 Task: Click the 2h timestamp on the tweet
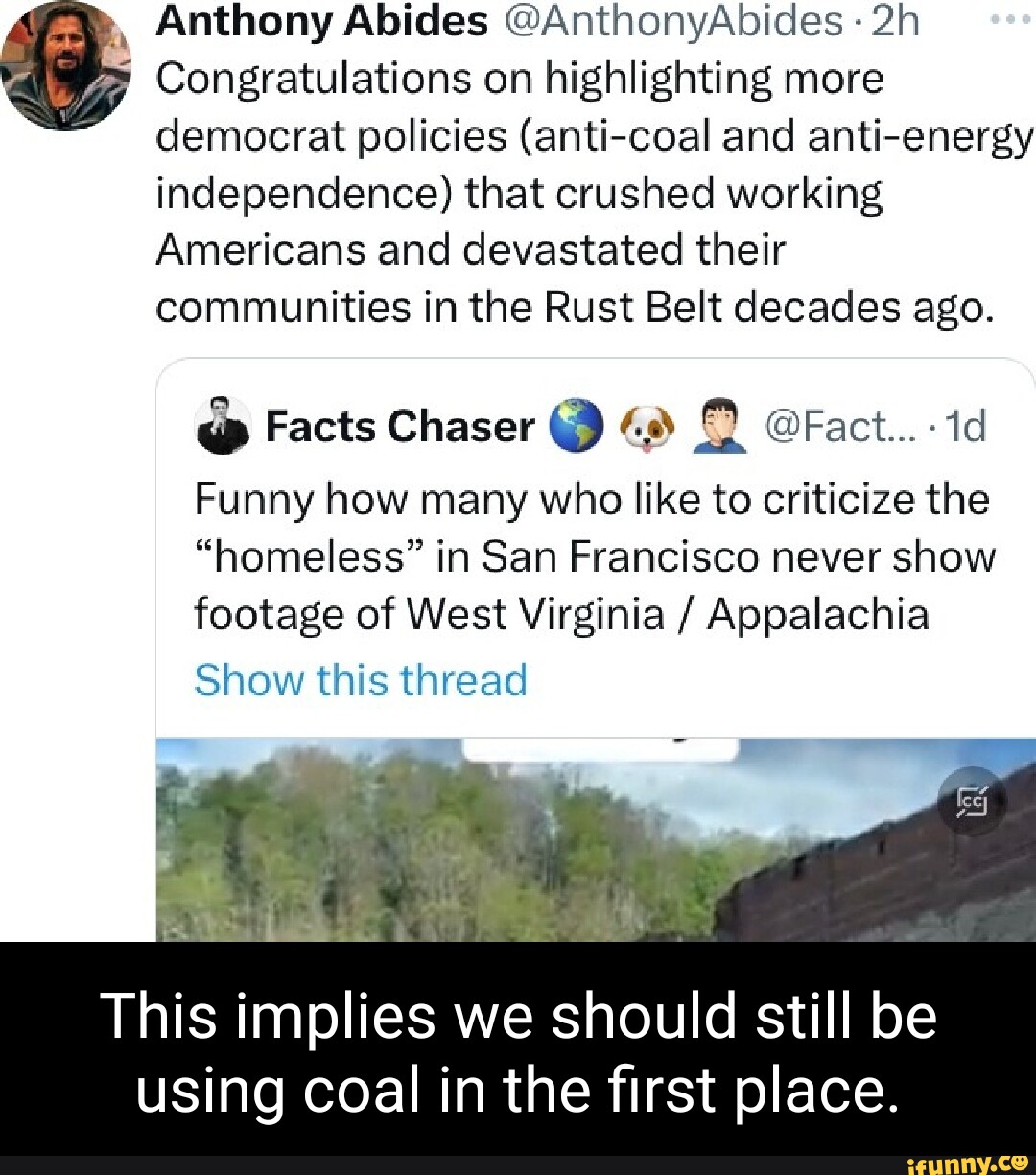click(893, 21)
